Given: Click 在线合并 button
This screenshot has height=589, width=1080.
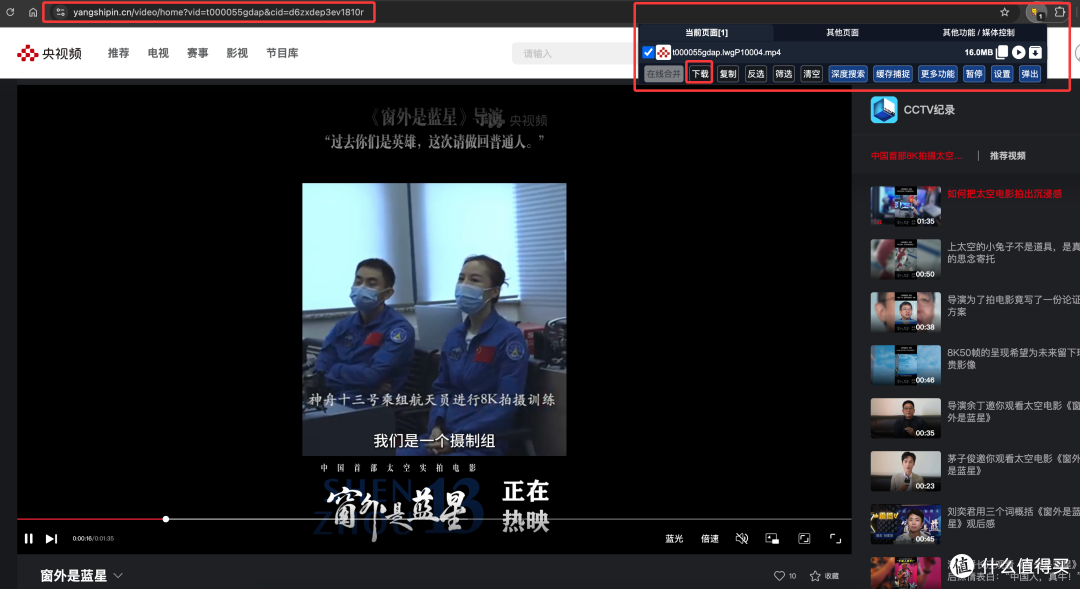Looking at the screenshot, I should 664,74.
